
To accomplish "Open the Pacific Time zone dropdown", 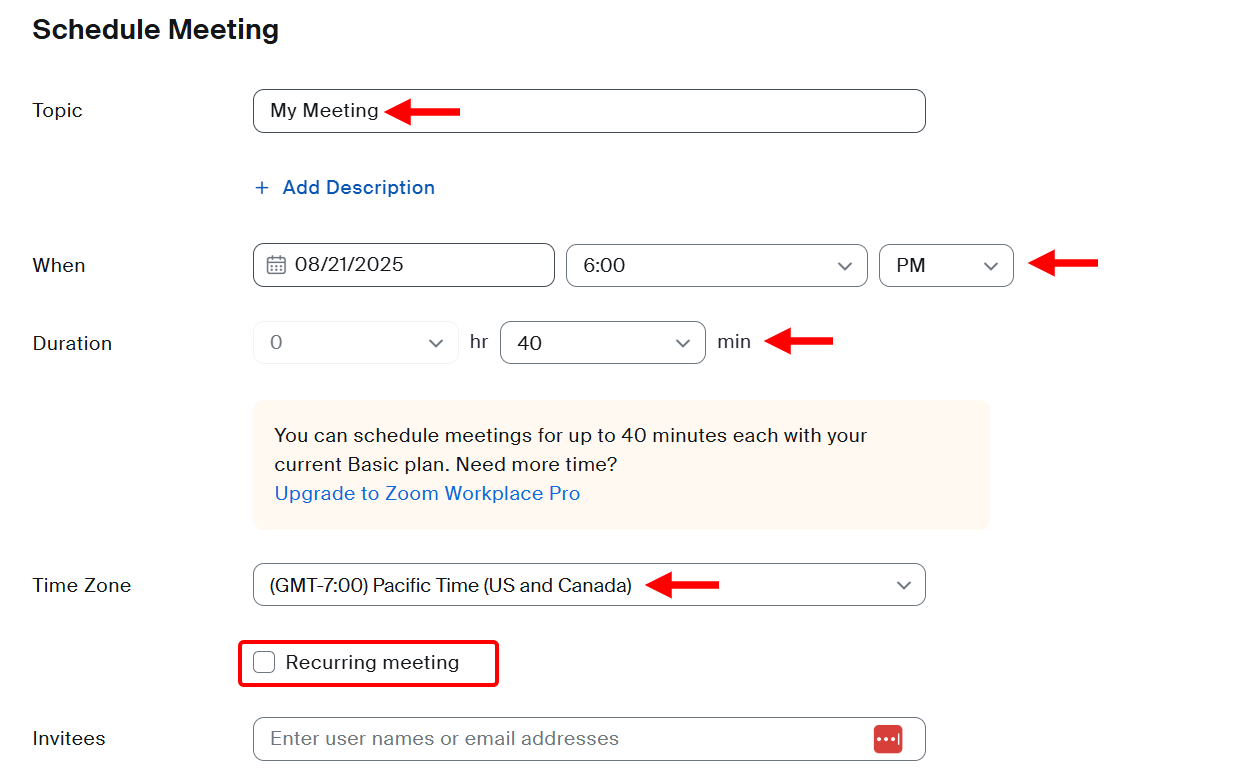I will coord(589,585).
